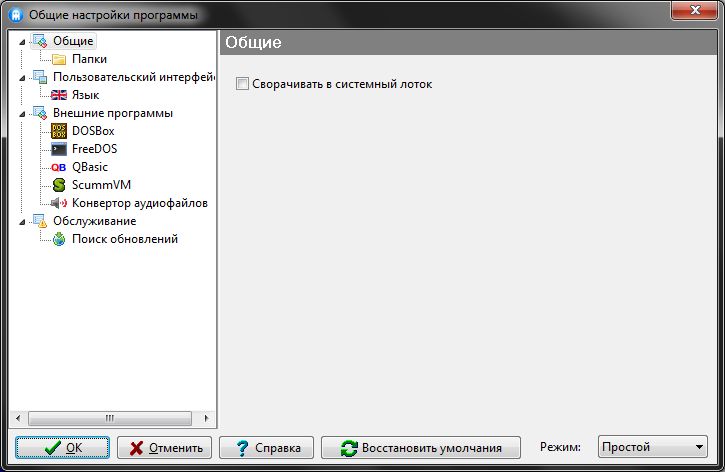The height and width of the screenshot is (472, 725).
Task: Click the green ScummVM icon
Action: [59, 185]
